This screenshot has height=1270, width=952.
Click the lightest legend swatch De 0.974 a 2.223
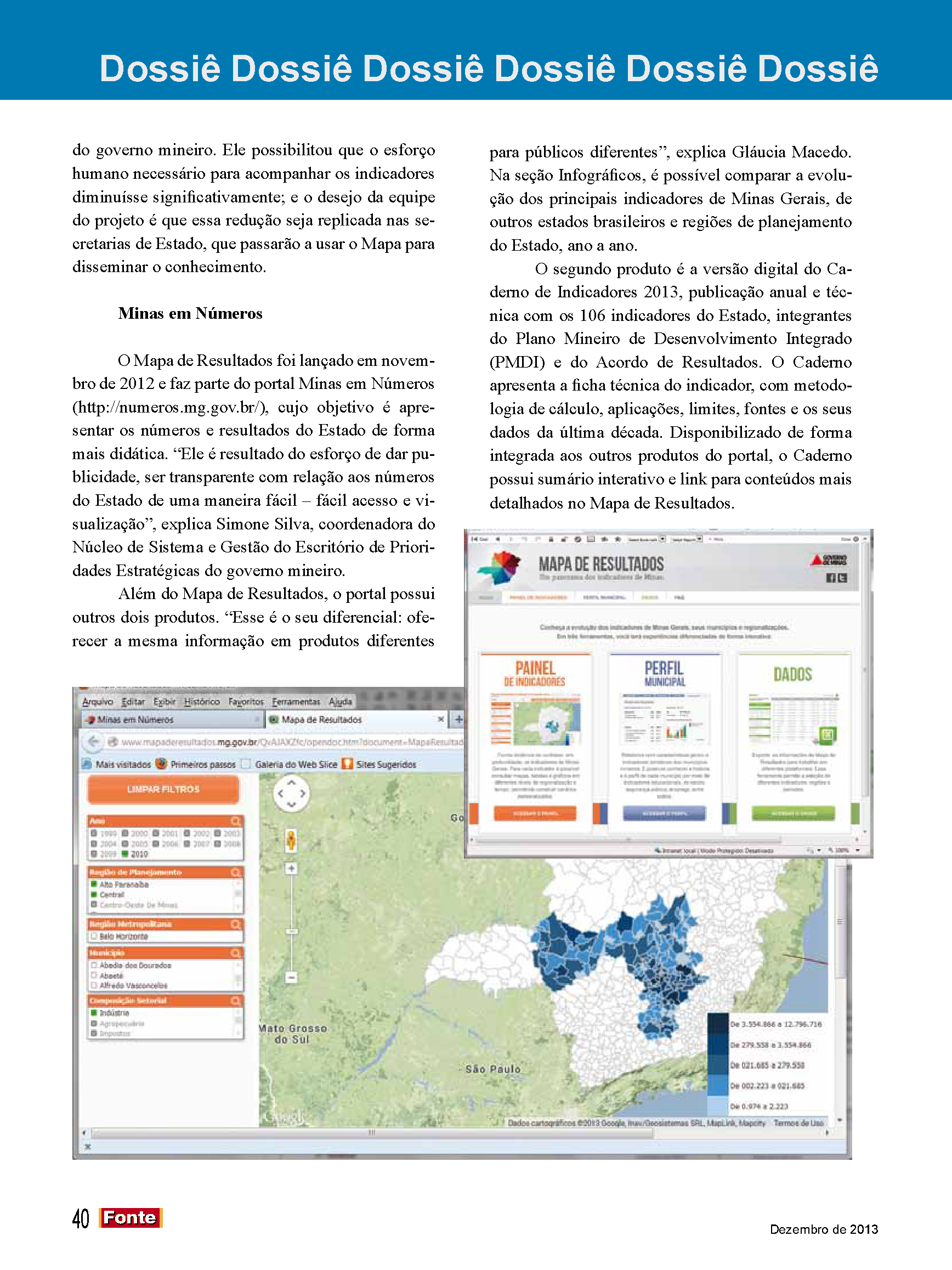(x=717, y=1106)
